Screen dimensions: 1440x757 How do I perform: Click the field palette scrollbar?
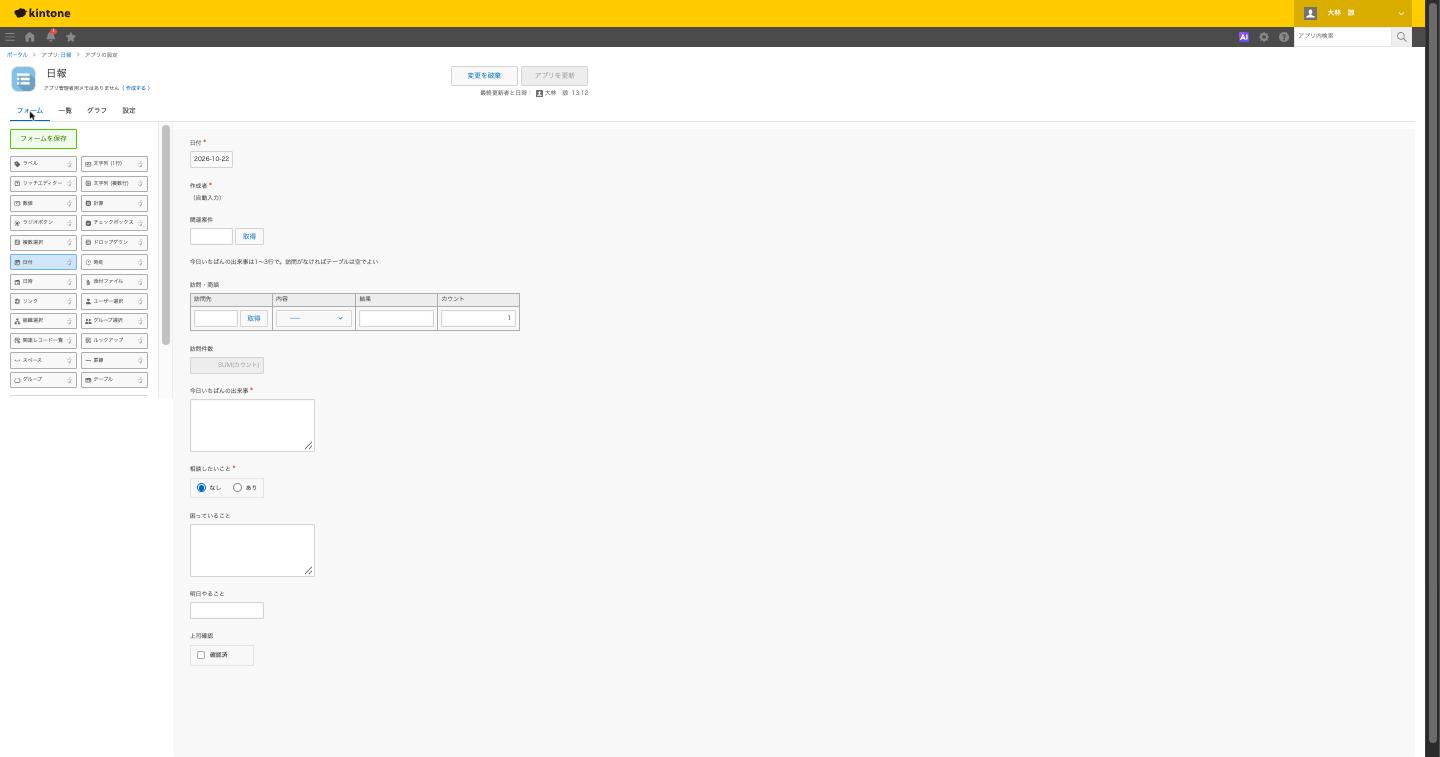(166, 235)
